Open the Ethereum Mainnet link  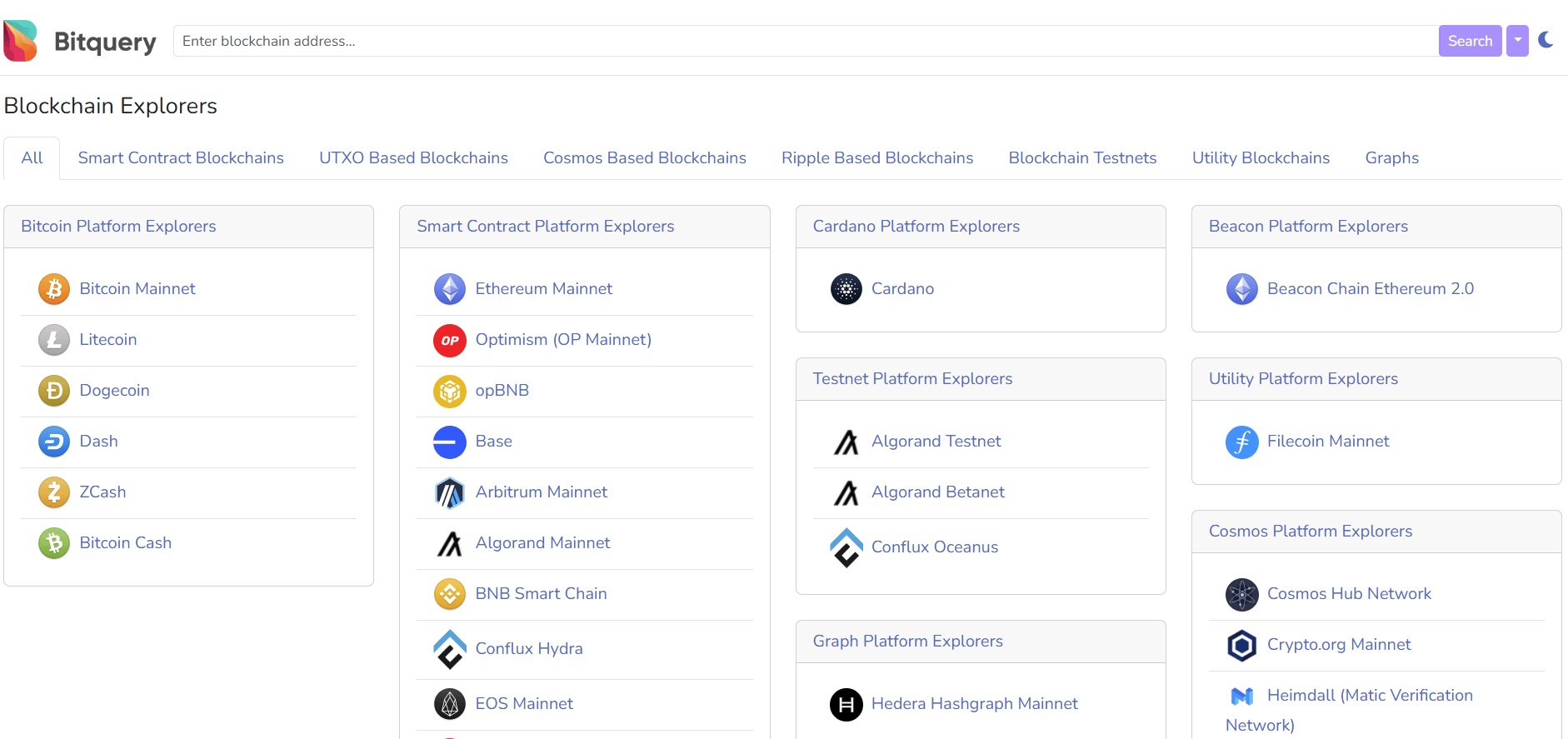[x=543, y=289]
